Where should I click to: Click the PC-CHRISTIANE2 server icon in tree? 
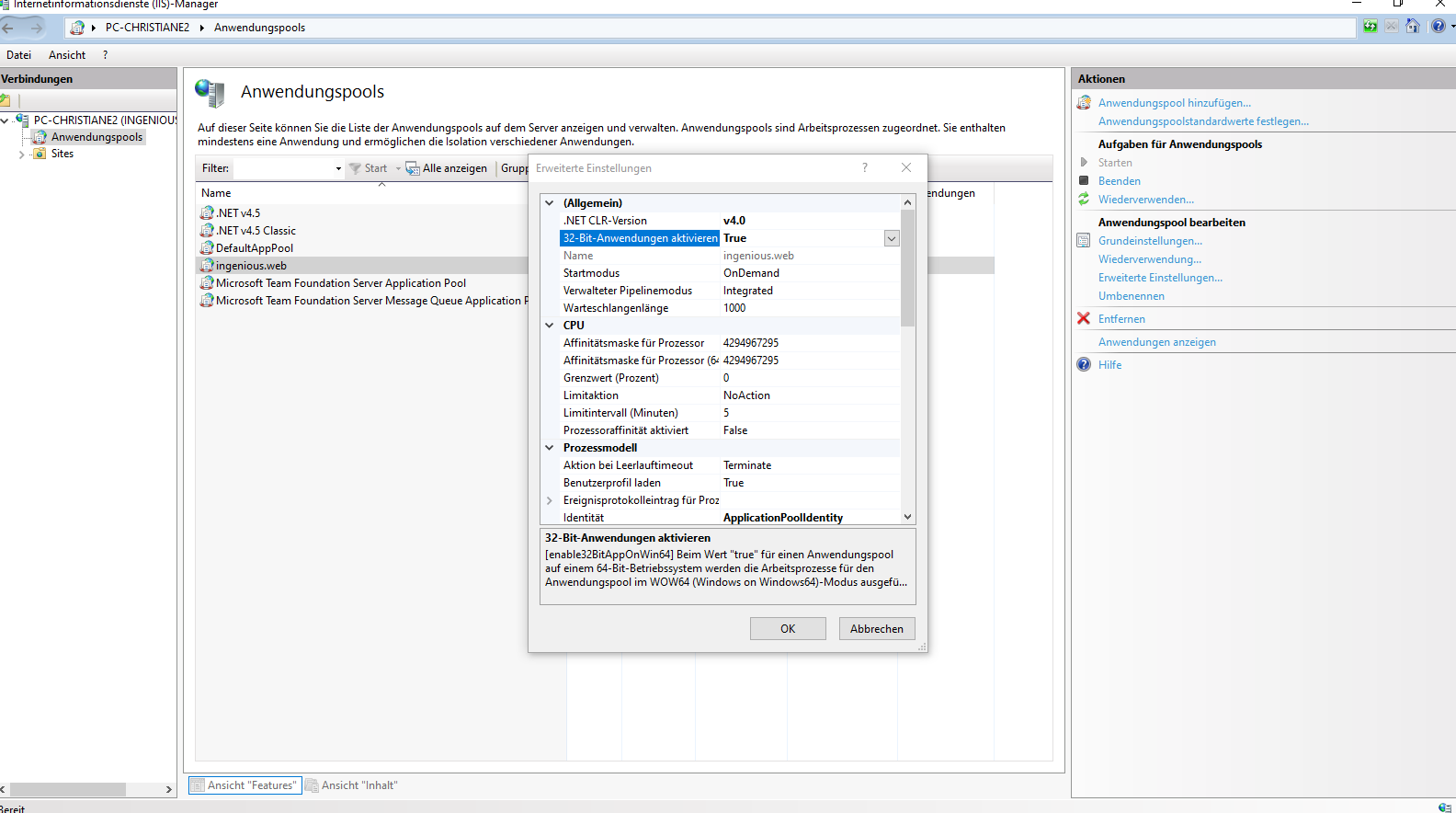point(22,120)
